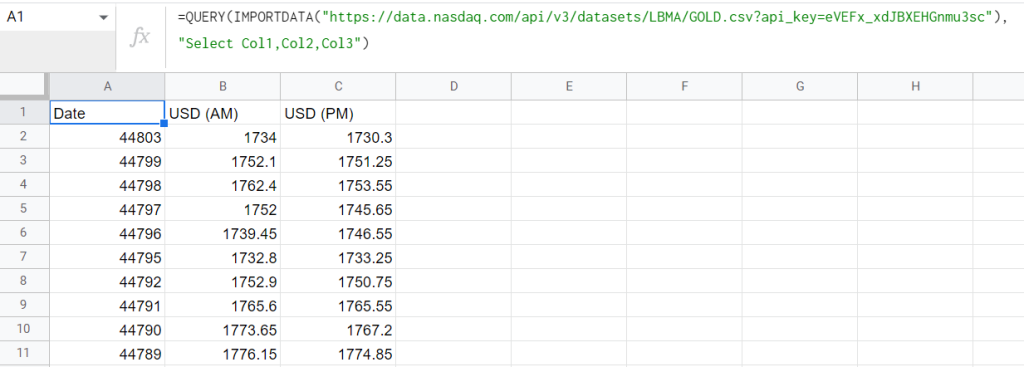Select column D header
The height and width of the screenshot is (367, 1024).
coord(453,86)
